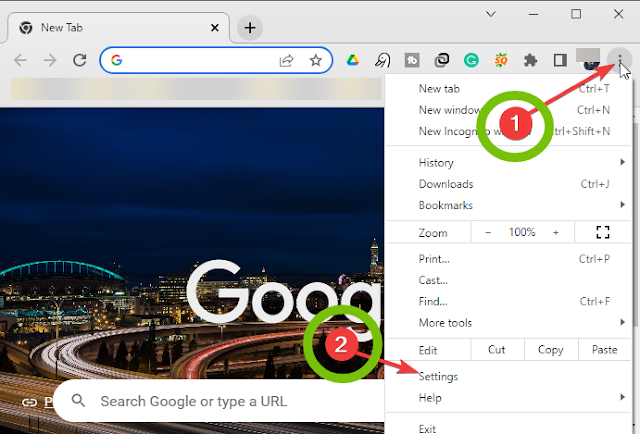The height and width of the screenshot is (434, 640).
Task: Open the Extensions puzzle piece menu
Action: pyautogui.click(x=530, y=60)
